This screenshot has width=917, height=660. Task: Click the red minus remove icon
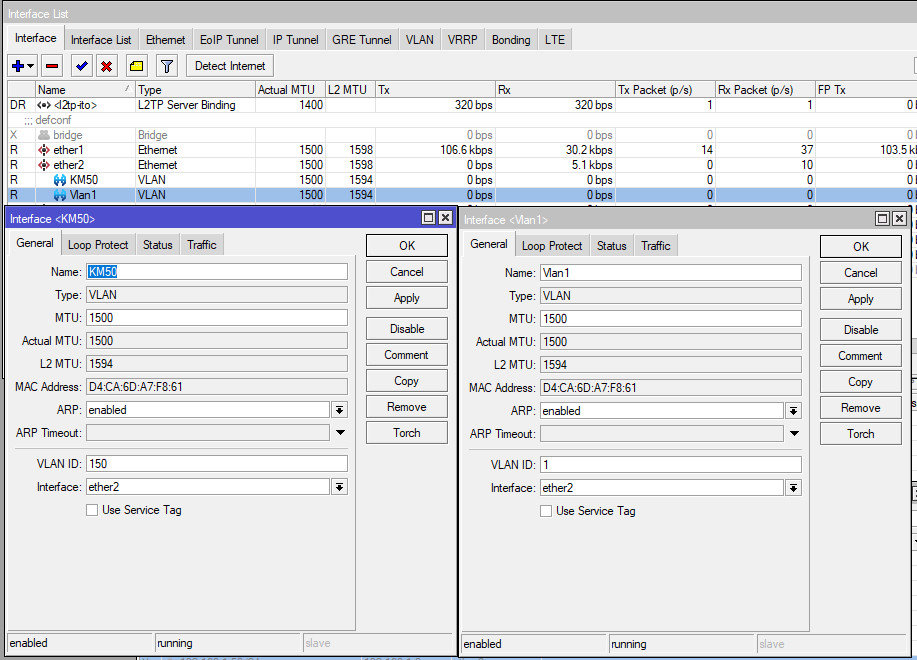pos(52,66)
